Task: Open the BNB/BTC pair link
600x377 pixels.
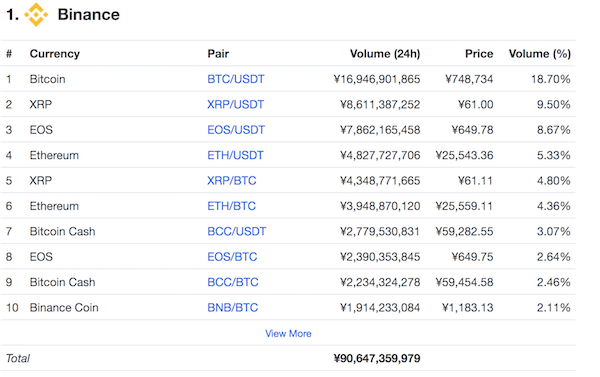Action: 233,308
